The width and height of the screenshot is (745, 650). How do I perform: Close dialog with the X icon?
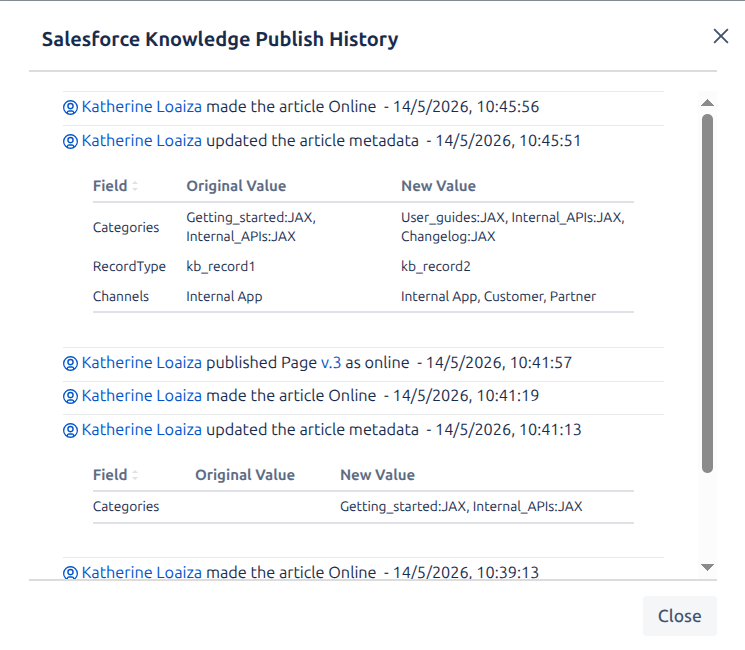click(720, 36)
